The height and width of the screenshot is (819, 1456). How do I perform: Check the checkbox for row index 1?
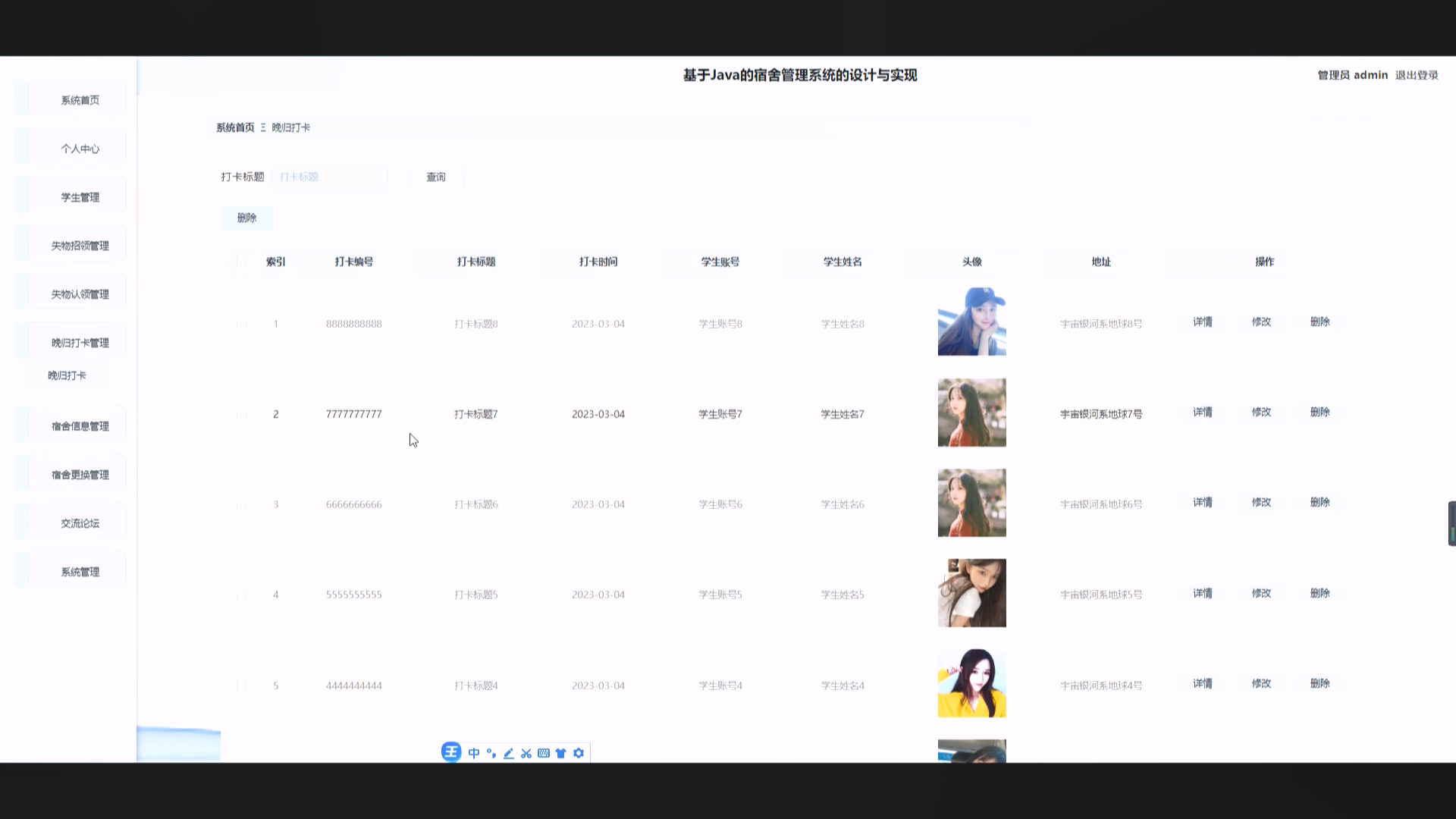(241, 324)
